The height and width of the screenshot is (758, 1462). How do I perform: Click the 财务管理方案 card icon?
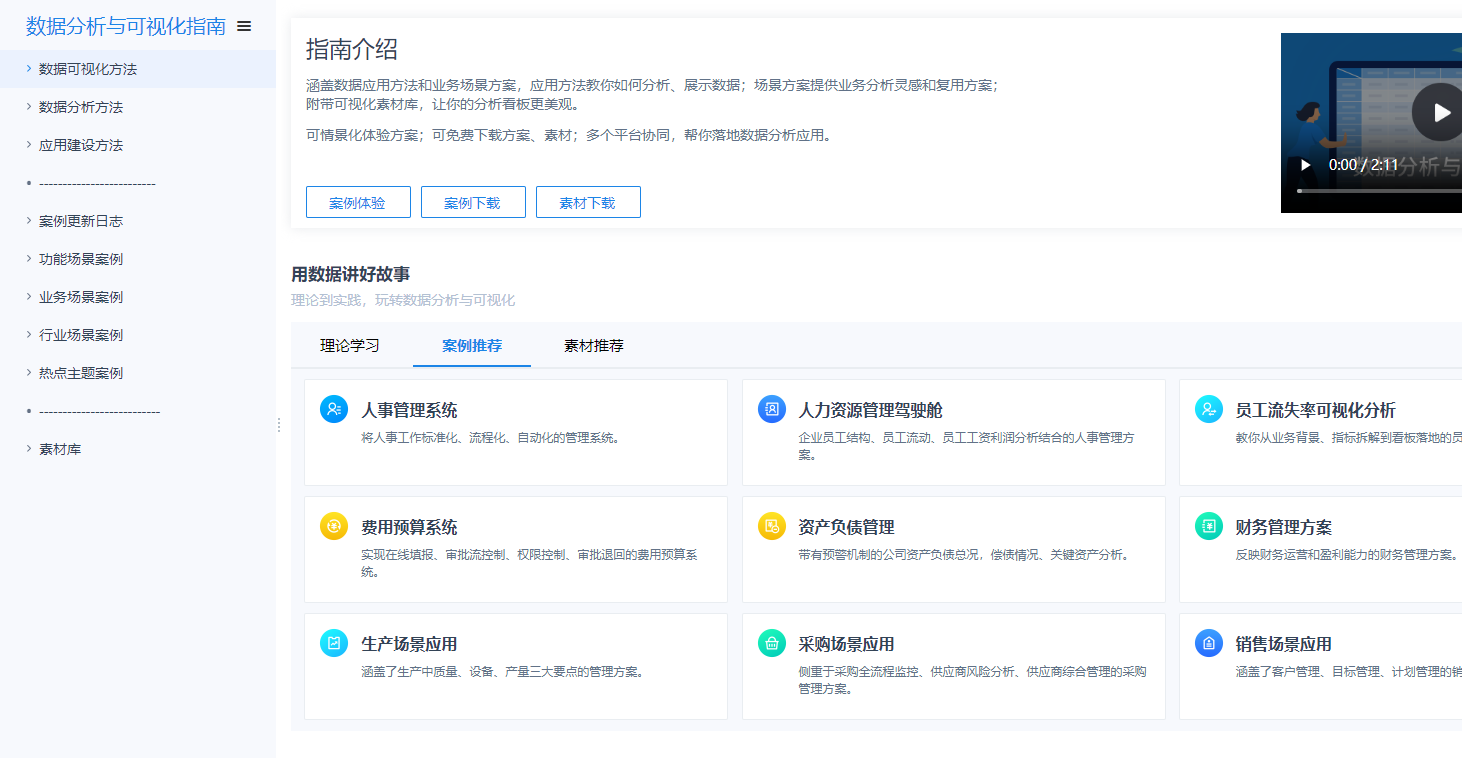pos(1209,526)
